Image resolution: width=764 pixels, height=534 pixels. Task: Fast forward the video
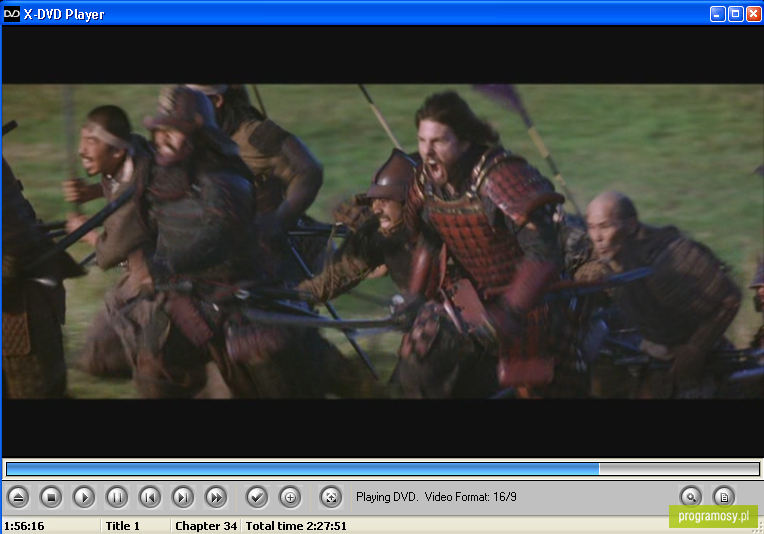point(216,497)
